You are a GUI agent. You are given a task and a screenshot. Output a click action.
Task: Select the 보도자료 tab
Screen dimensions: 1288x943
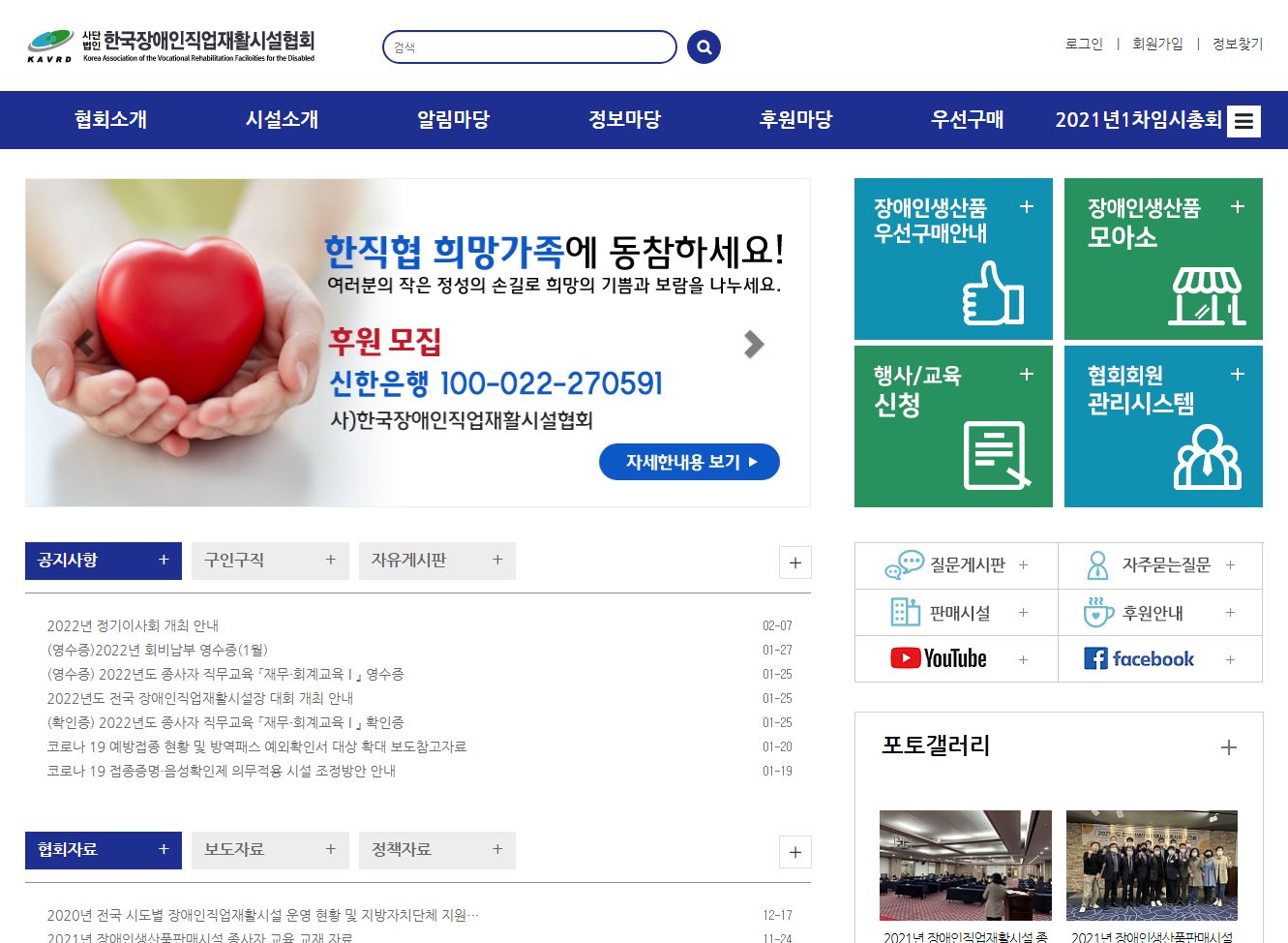[x=269, y=850]
